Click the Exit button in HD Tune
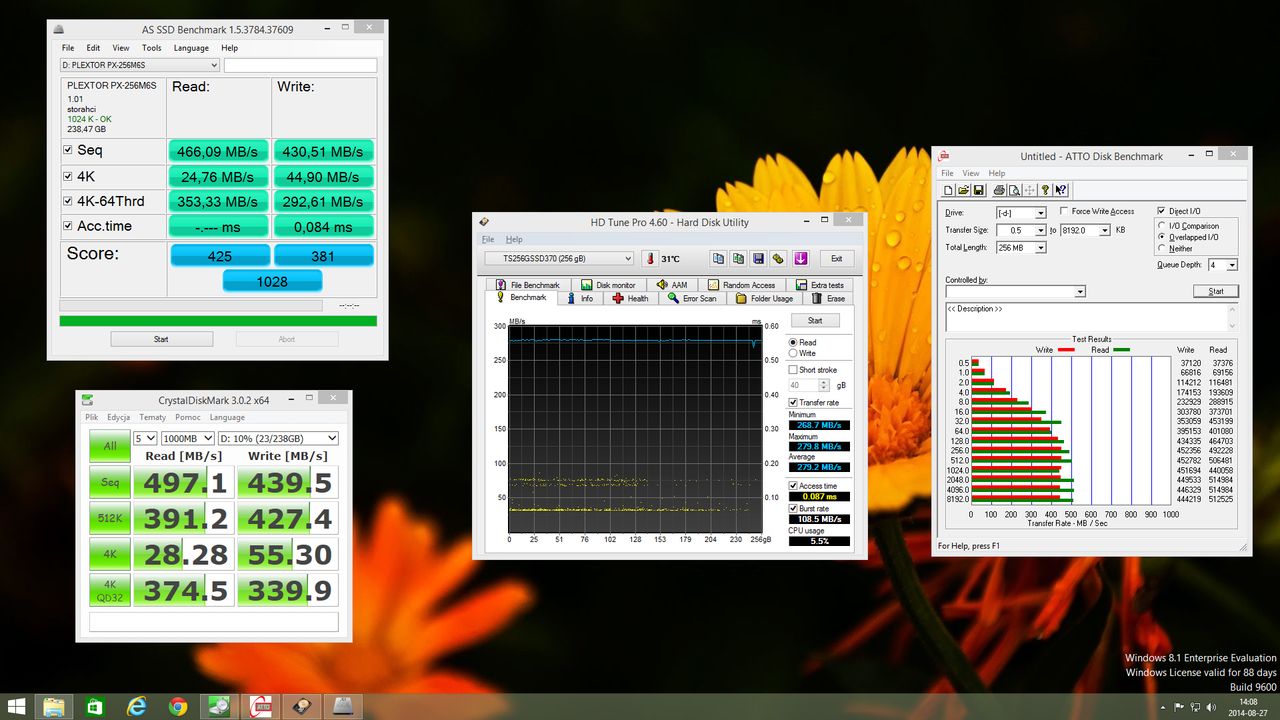Viewport: 1280px width, 720px height. (x=837, y=258)
